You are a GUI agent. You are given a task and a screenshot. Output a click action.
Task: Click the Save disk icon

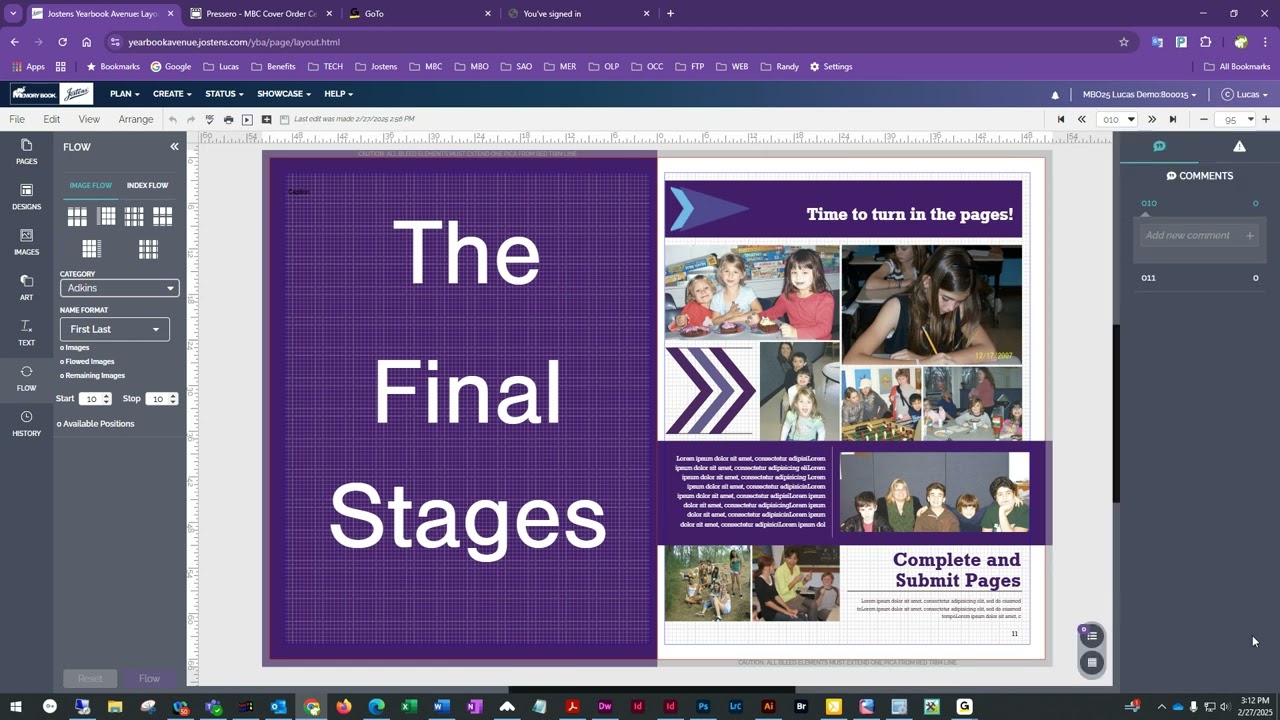(x=285, y=119)
